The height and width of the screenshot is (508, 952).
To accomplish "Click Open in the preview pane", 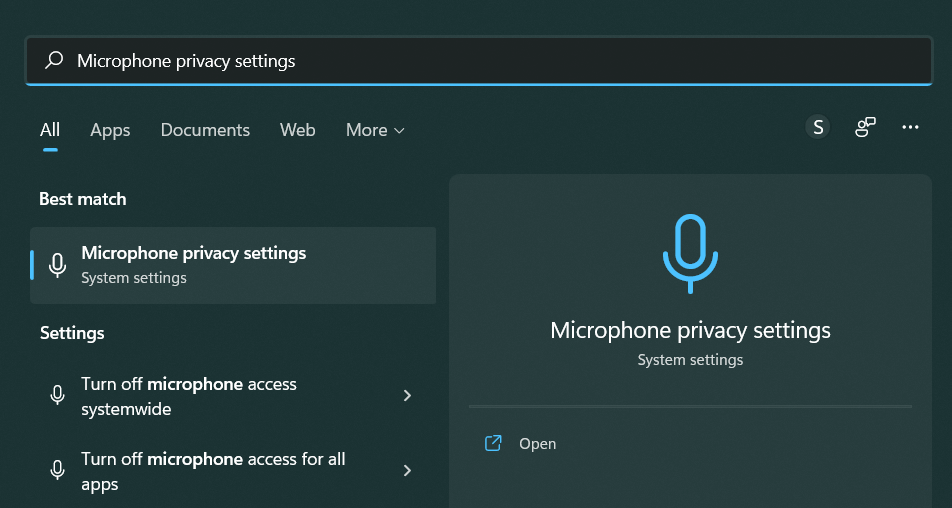I will [x=537, y=444].
